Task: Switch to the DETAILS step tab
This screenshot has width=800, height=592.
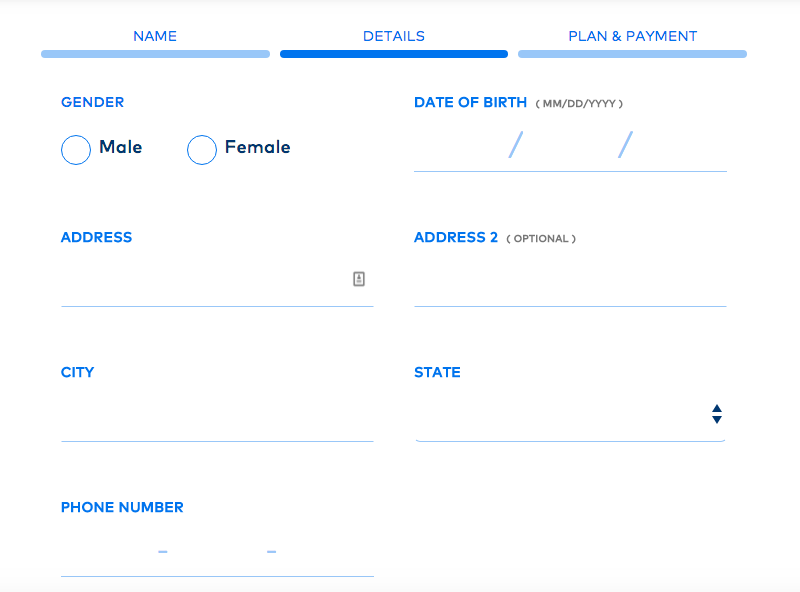Action: (394, 36)
